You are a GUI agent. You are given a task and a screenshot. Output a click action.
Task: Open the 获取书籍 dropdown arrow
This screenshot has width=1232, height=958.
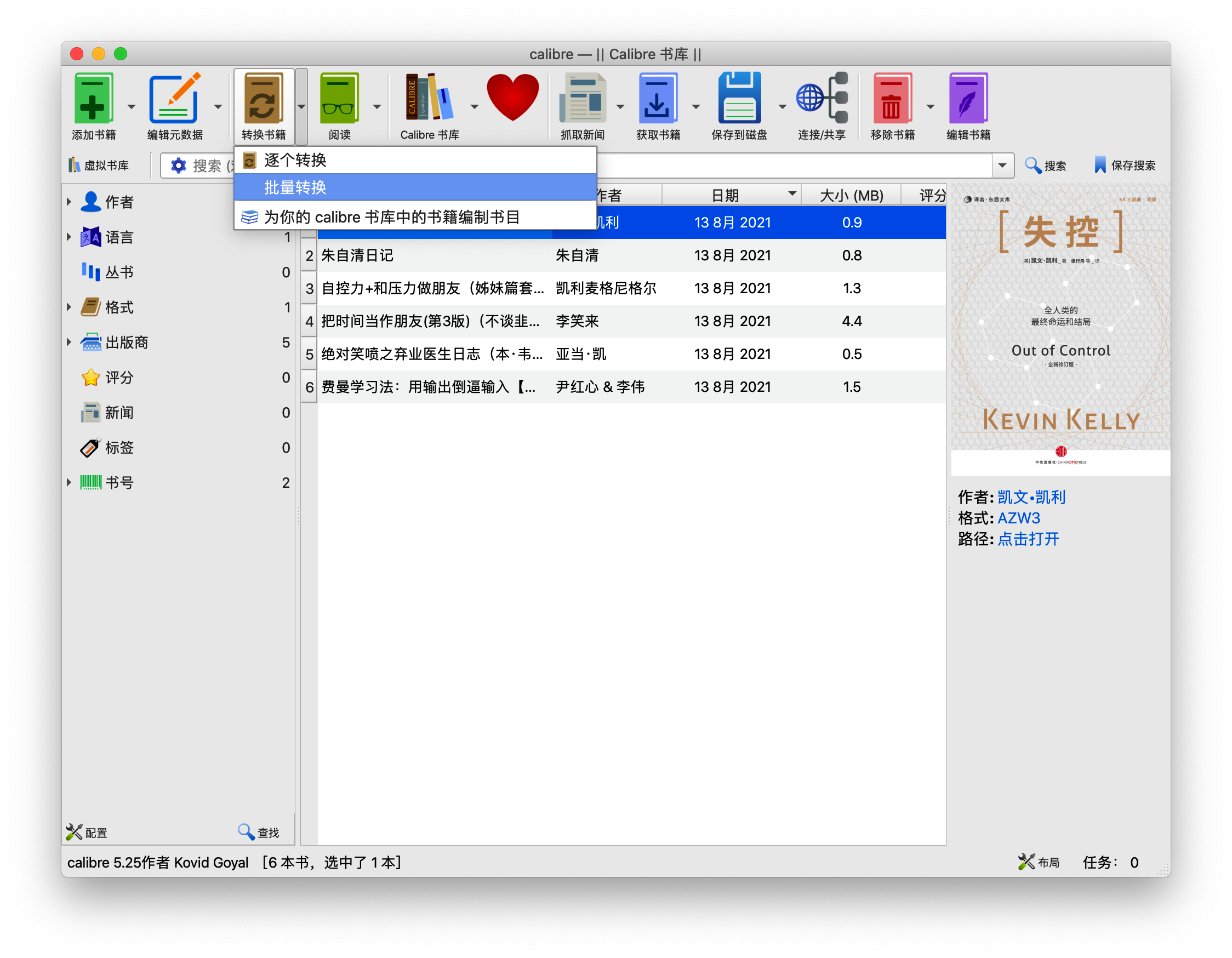pyautogui.click(x=696, y=106)
